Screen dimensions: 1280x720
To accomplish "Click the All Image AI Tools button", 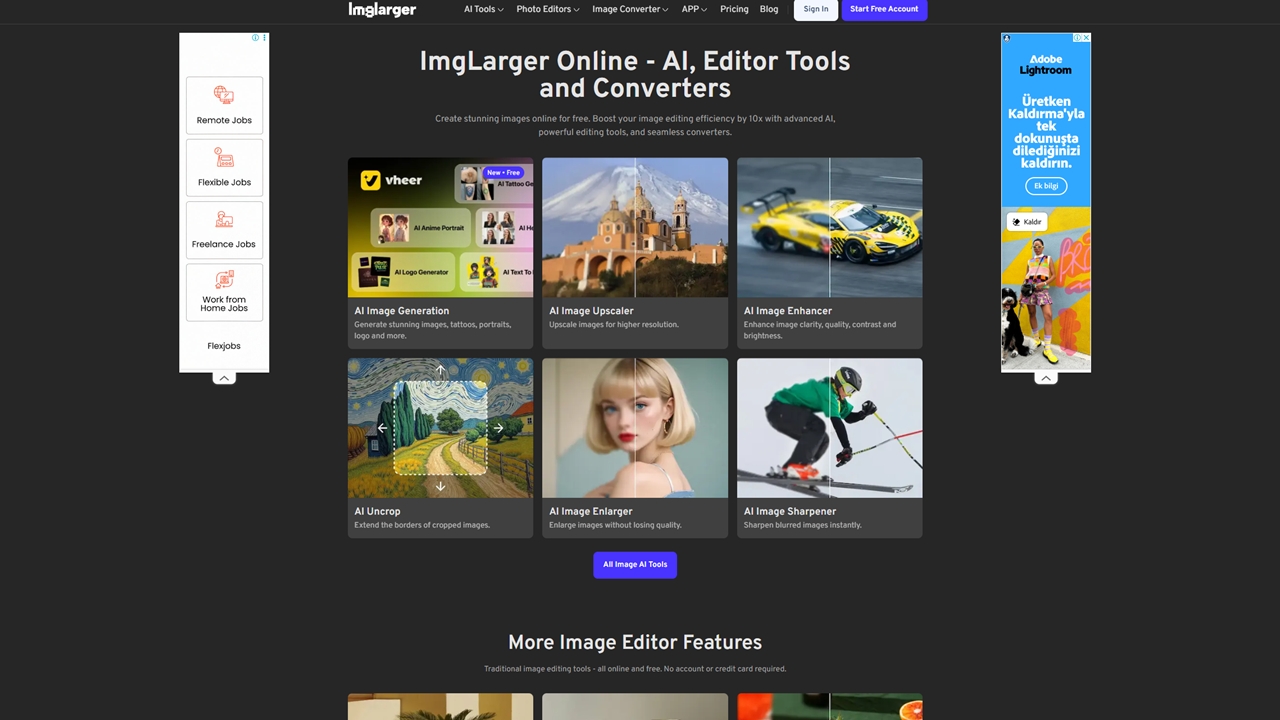I will pyautogui.click(x=635, y=565).
